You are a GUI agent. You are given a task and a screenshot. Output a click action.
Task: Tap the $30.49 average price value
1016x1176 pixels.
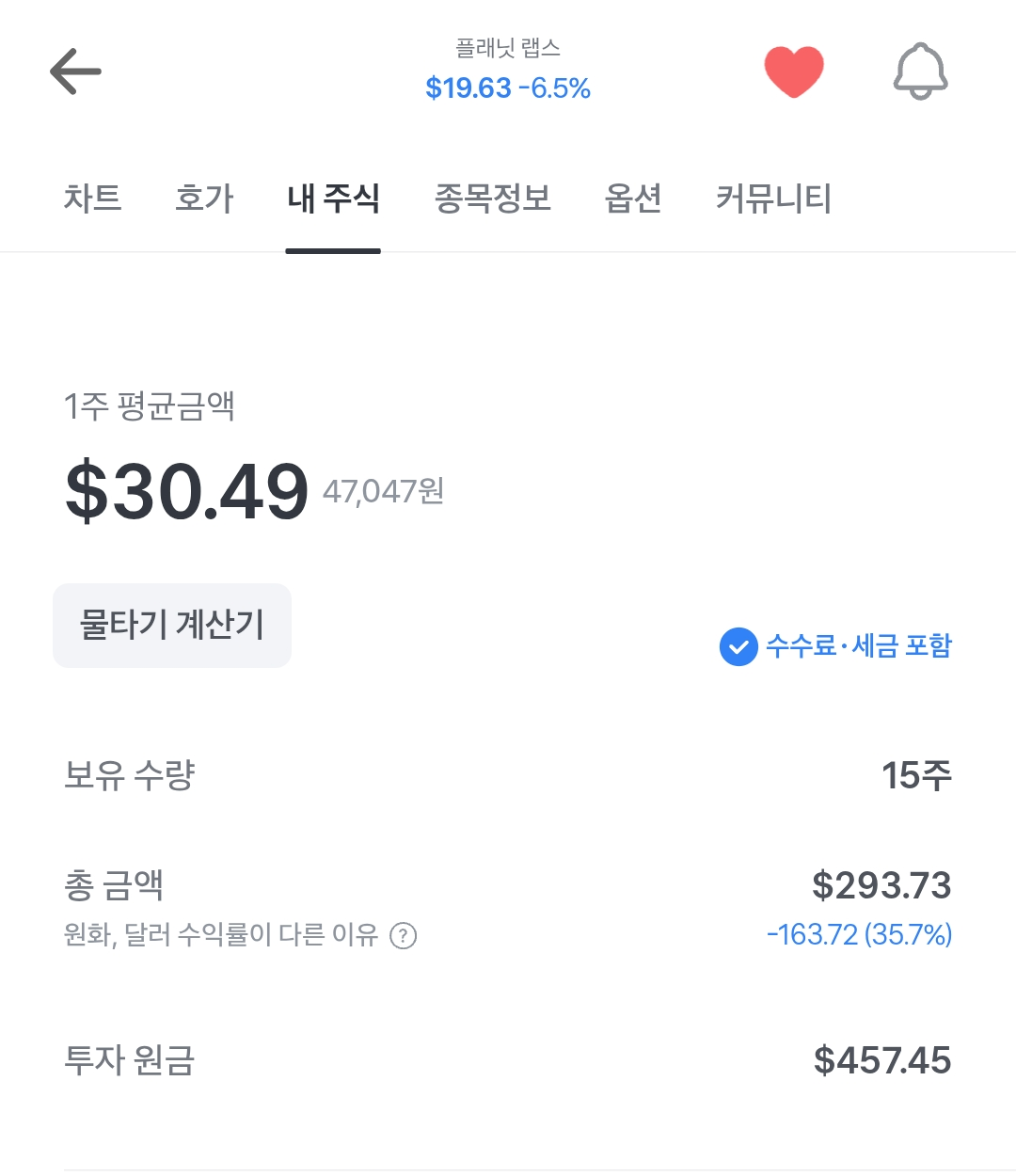pos(186,491)
